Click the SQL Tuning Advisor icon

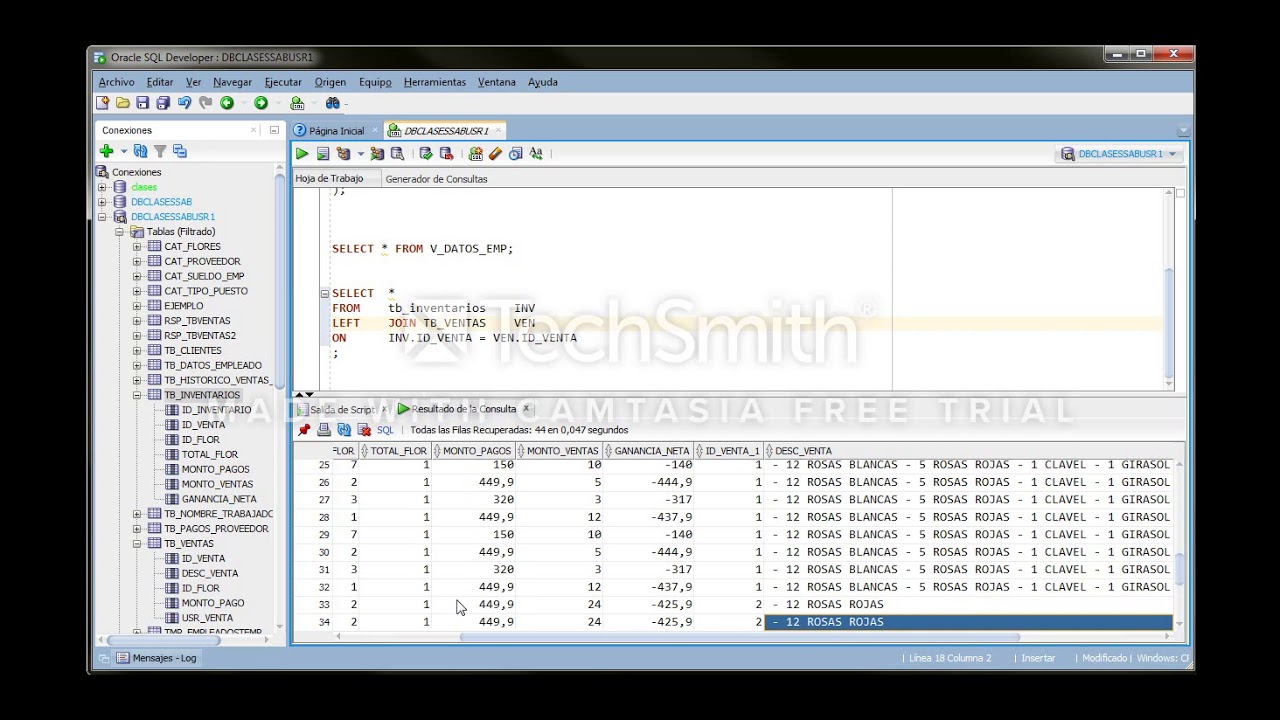click(x=397, y=154)
